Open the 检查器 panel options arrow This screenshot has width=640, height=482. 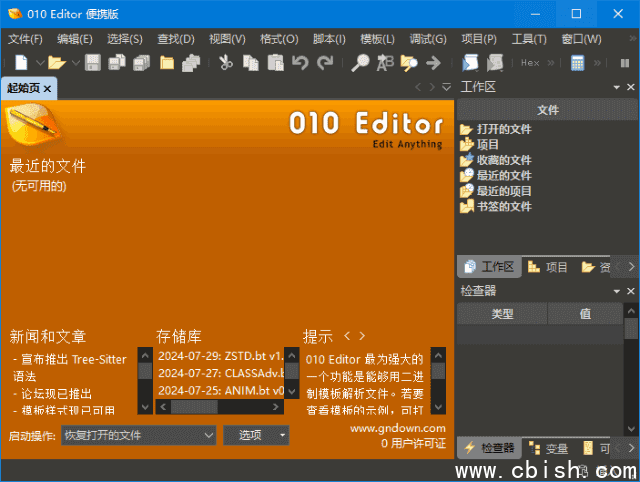[616, 291]
